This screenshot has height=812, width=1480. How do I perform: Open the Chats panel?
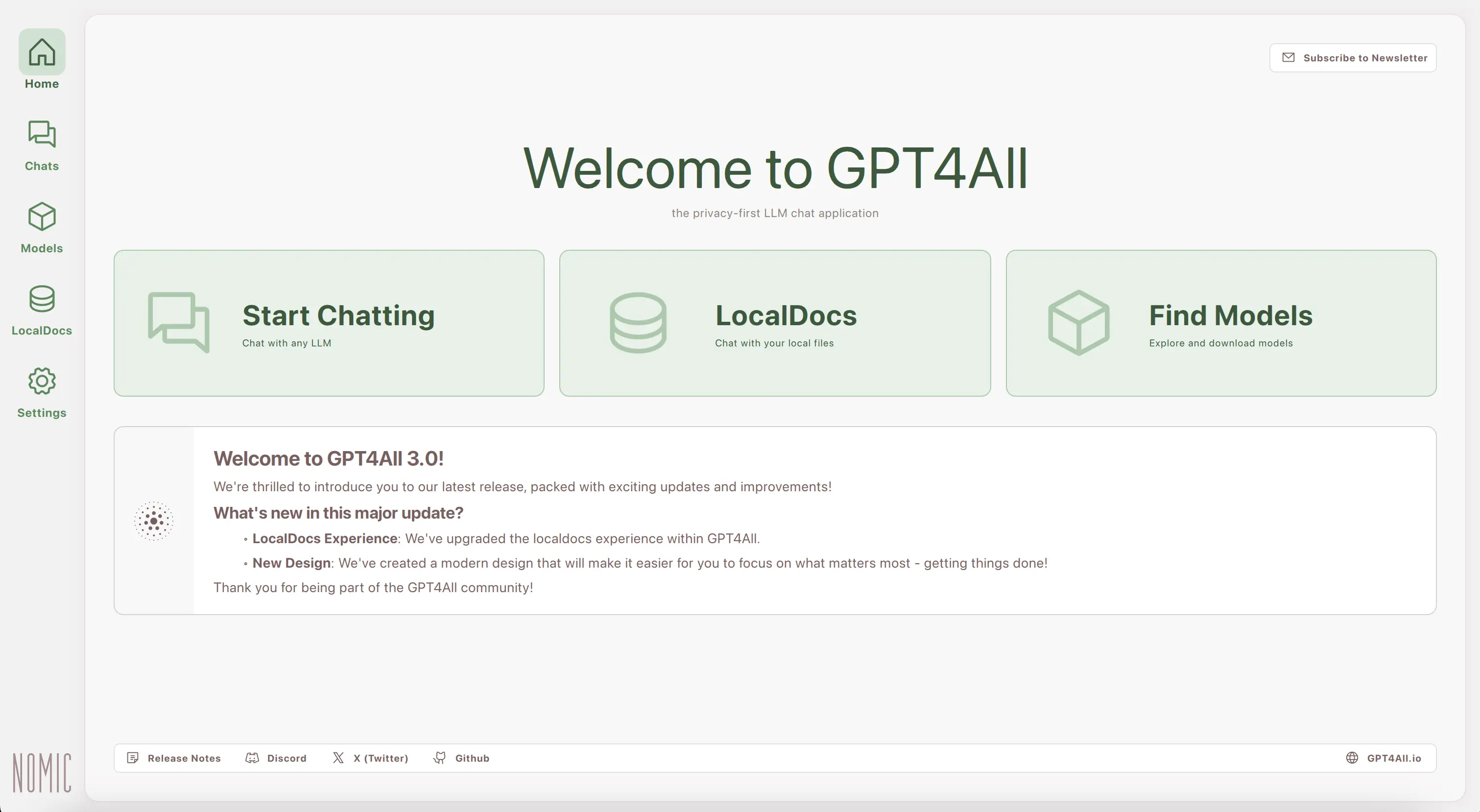[41, 135]
